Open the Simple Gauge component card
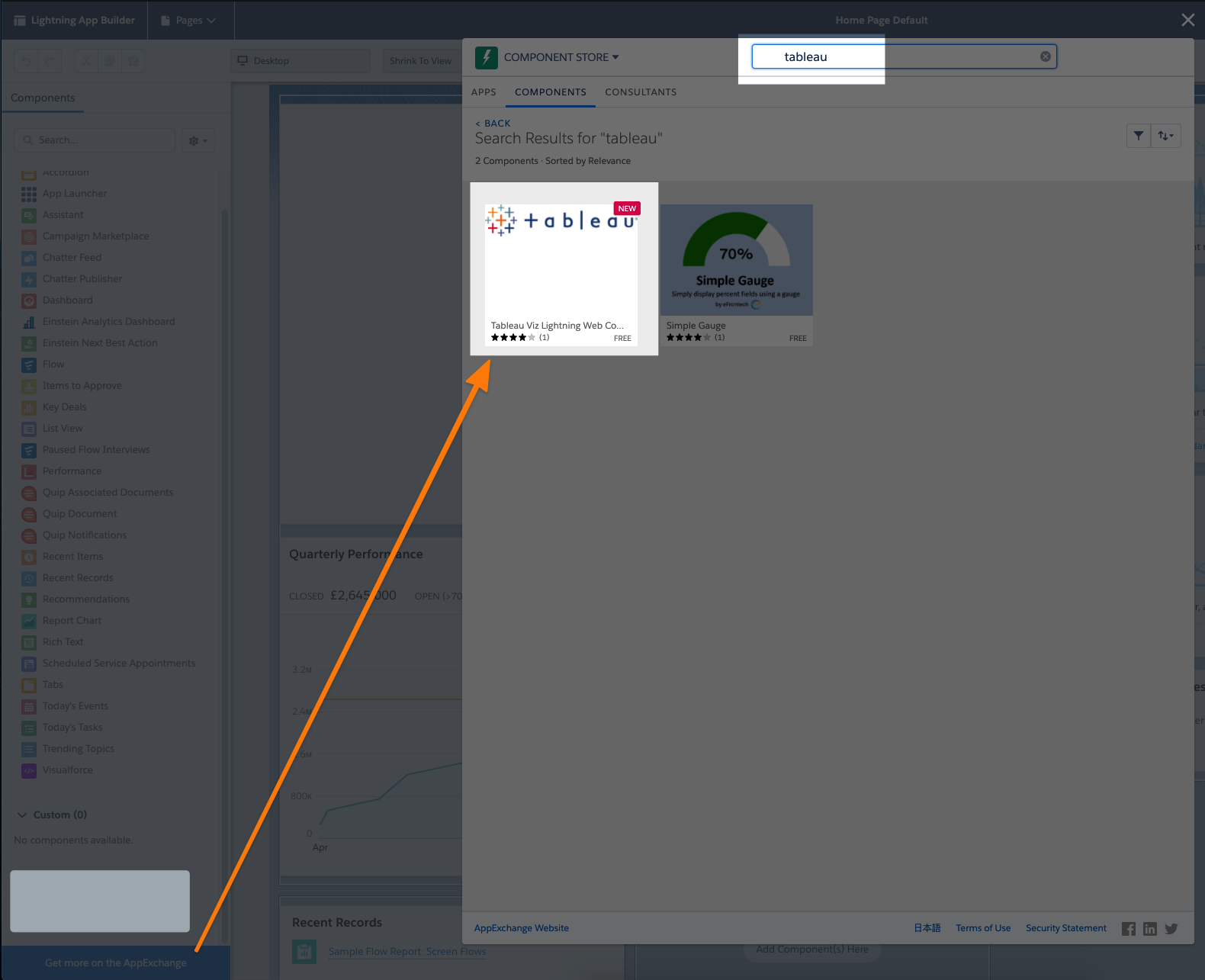This screenshot has height=980, width=1205. (737, 275)
